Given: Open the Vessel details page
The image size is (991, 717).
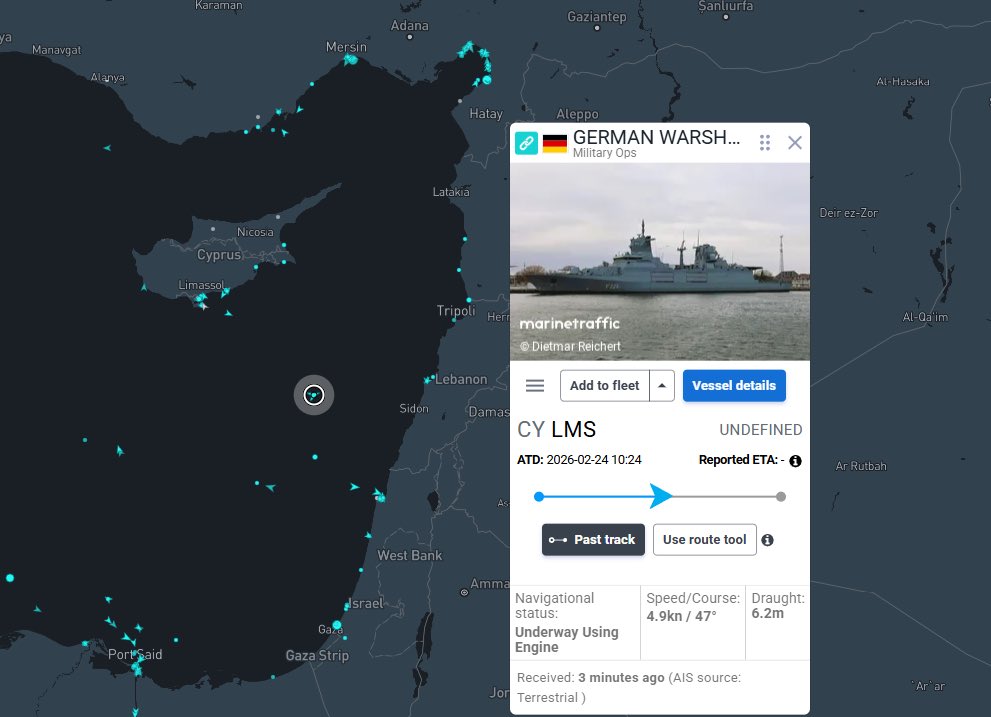Looking at the screenshot, I should click(x=734, y=385).
